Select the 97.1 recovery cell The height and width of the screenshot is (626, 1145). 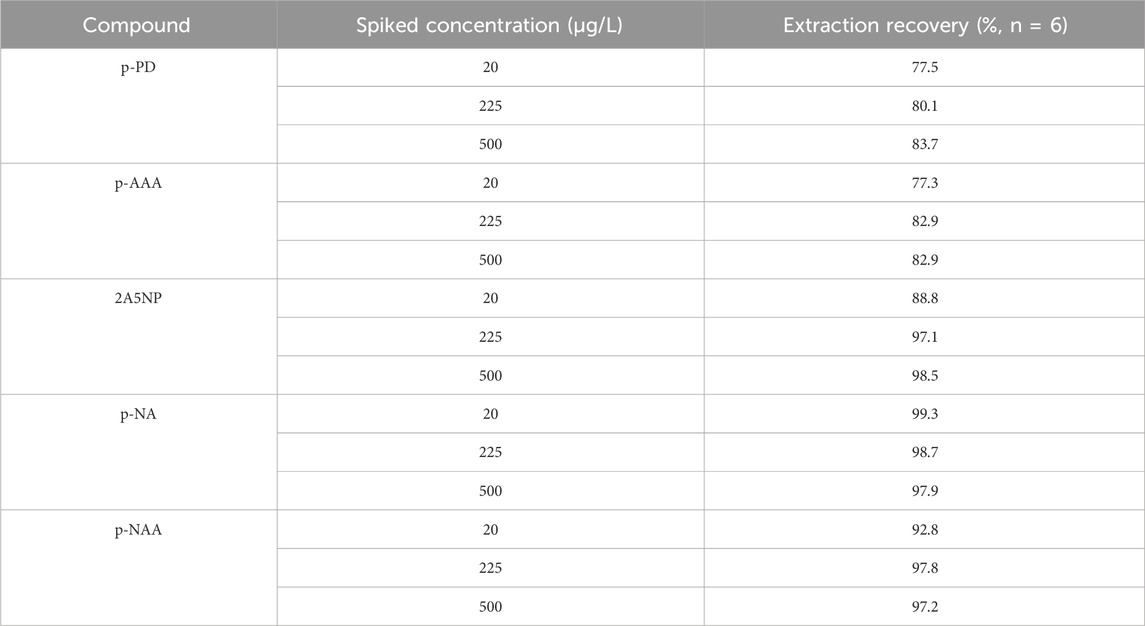pyautogui.click(x=924, y=337)
